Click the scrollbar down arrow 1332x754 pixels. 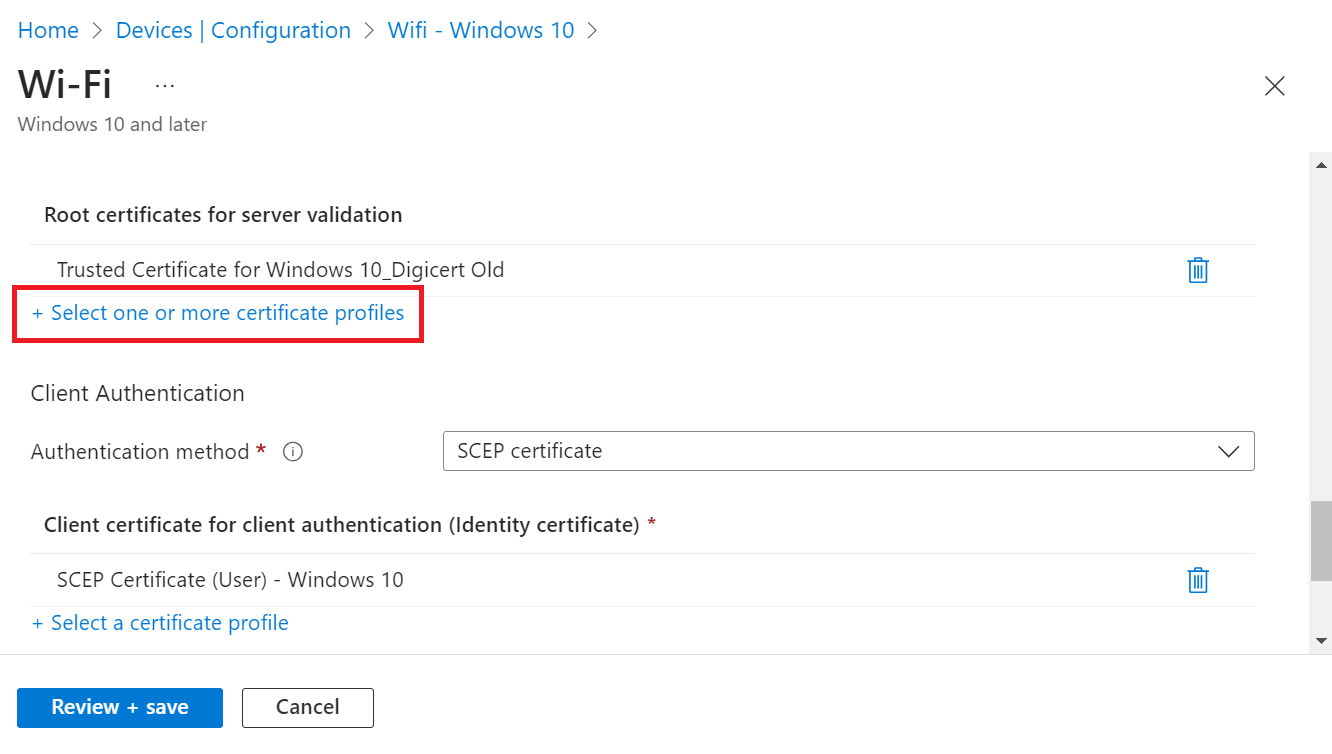[1321, 640]
